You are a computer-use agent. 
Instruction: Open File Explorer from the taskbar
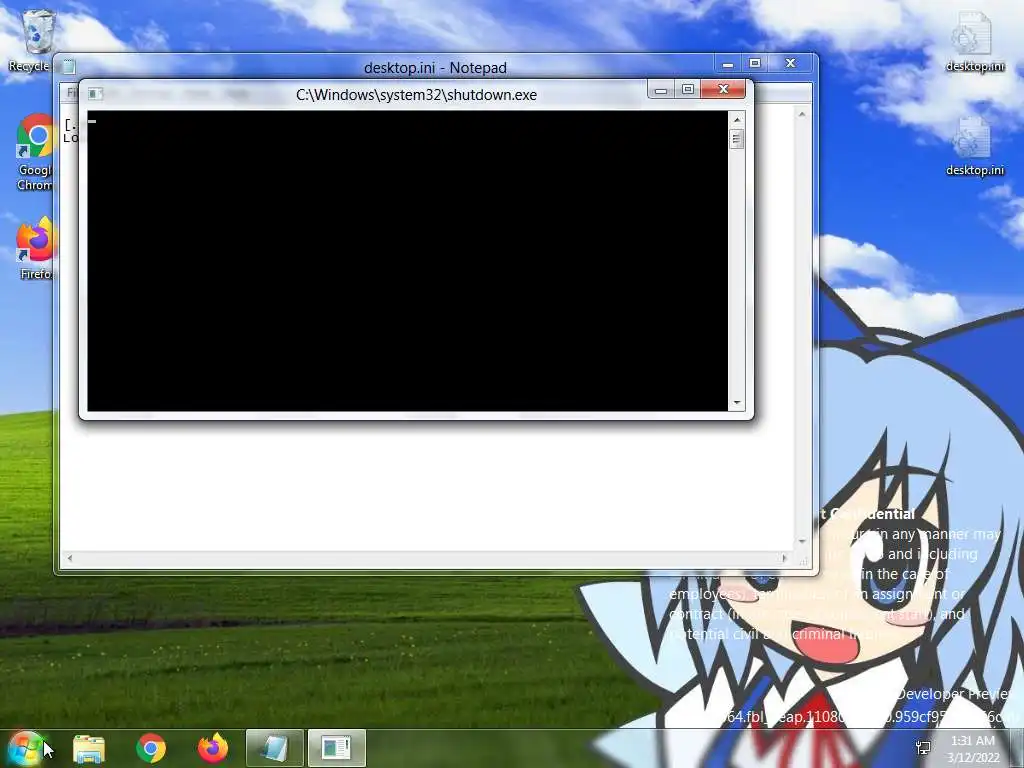click(89, 748)
